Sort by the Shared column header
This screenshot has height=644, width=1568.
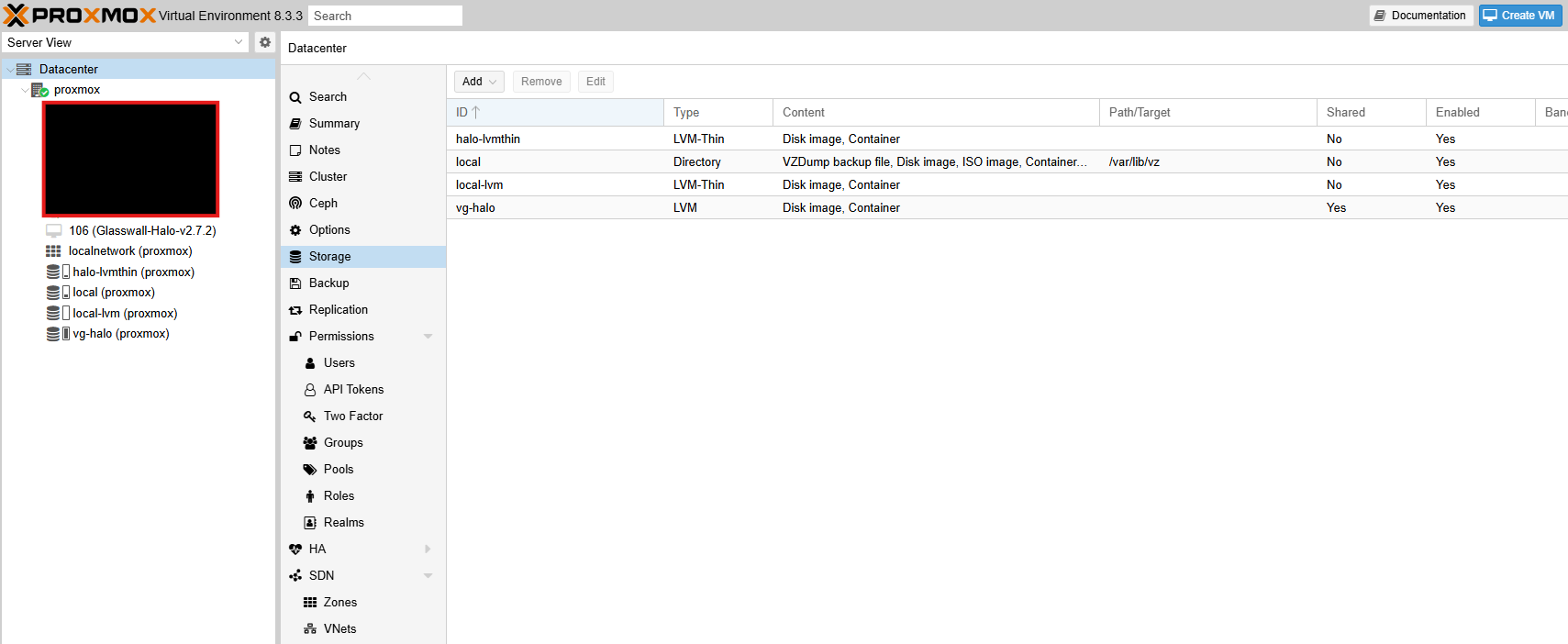(1372, 112)
